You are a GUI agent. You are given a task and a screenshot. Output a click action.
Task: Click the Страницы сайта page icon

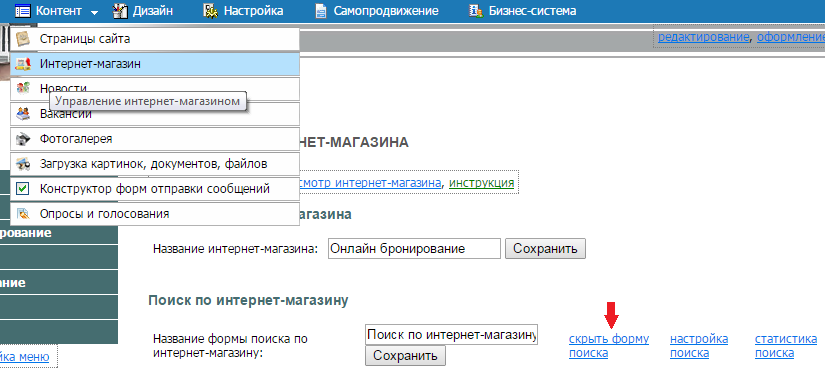(23, 39)
